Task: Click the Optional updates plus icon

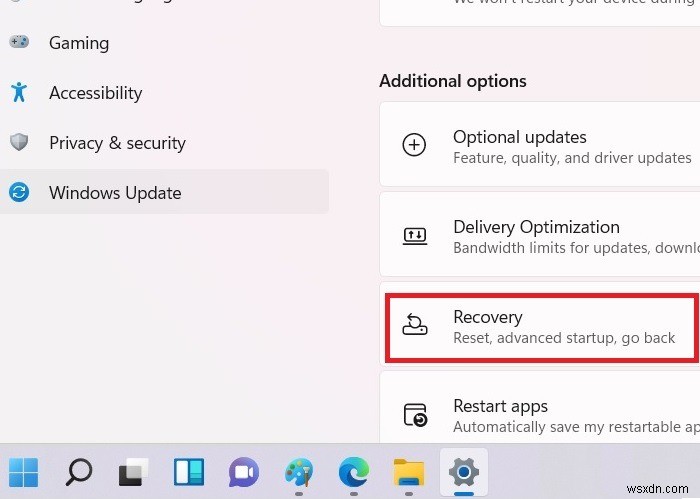Action: (x=414, y=145)
